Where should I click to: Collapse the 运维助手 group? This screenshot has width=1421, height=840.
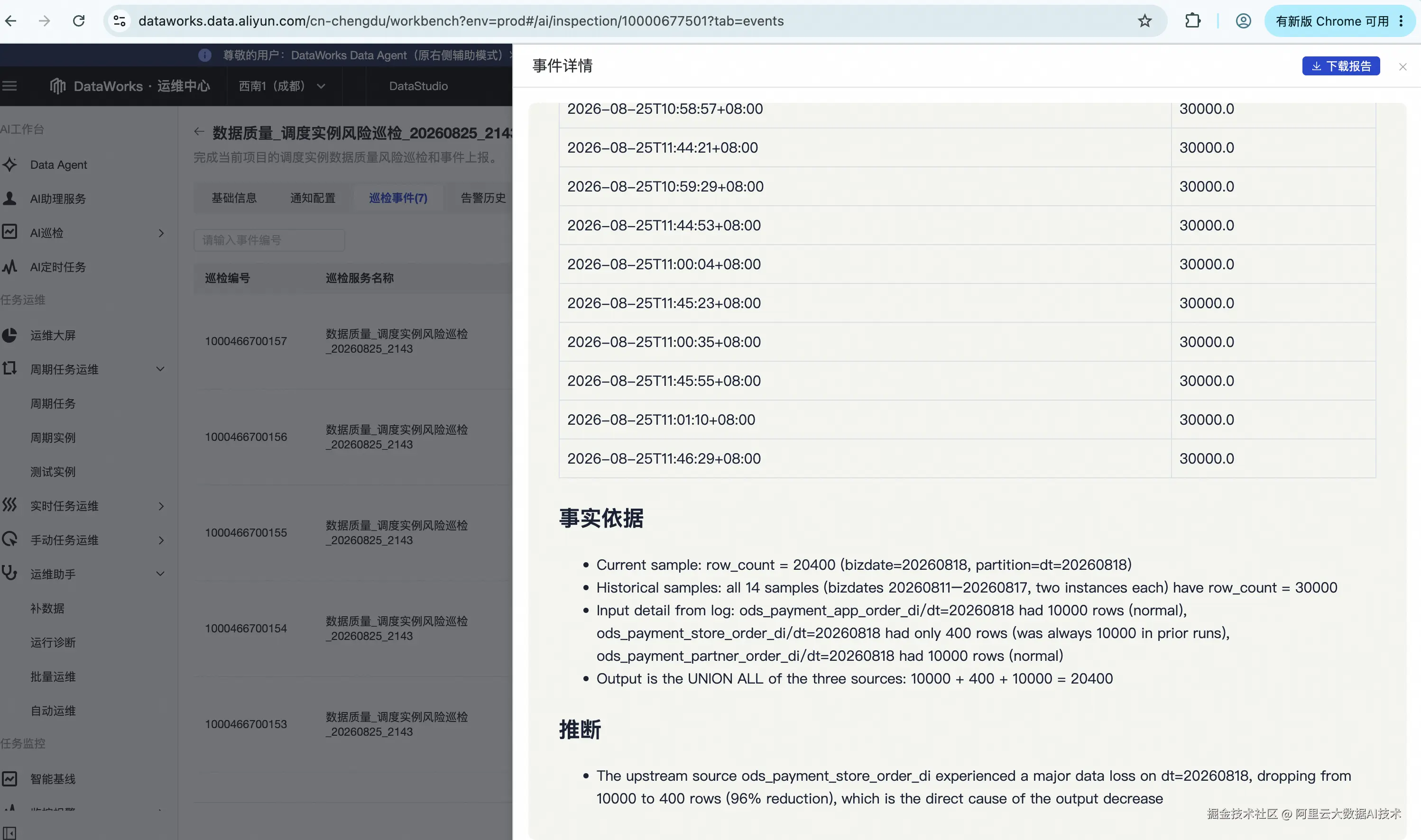click(x=160, y=574)
